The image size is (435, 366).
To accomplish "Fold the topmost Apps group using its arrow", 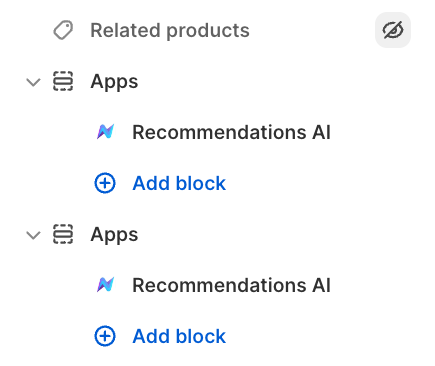I will tap(33, 82).
